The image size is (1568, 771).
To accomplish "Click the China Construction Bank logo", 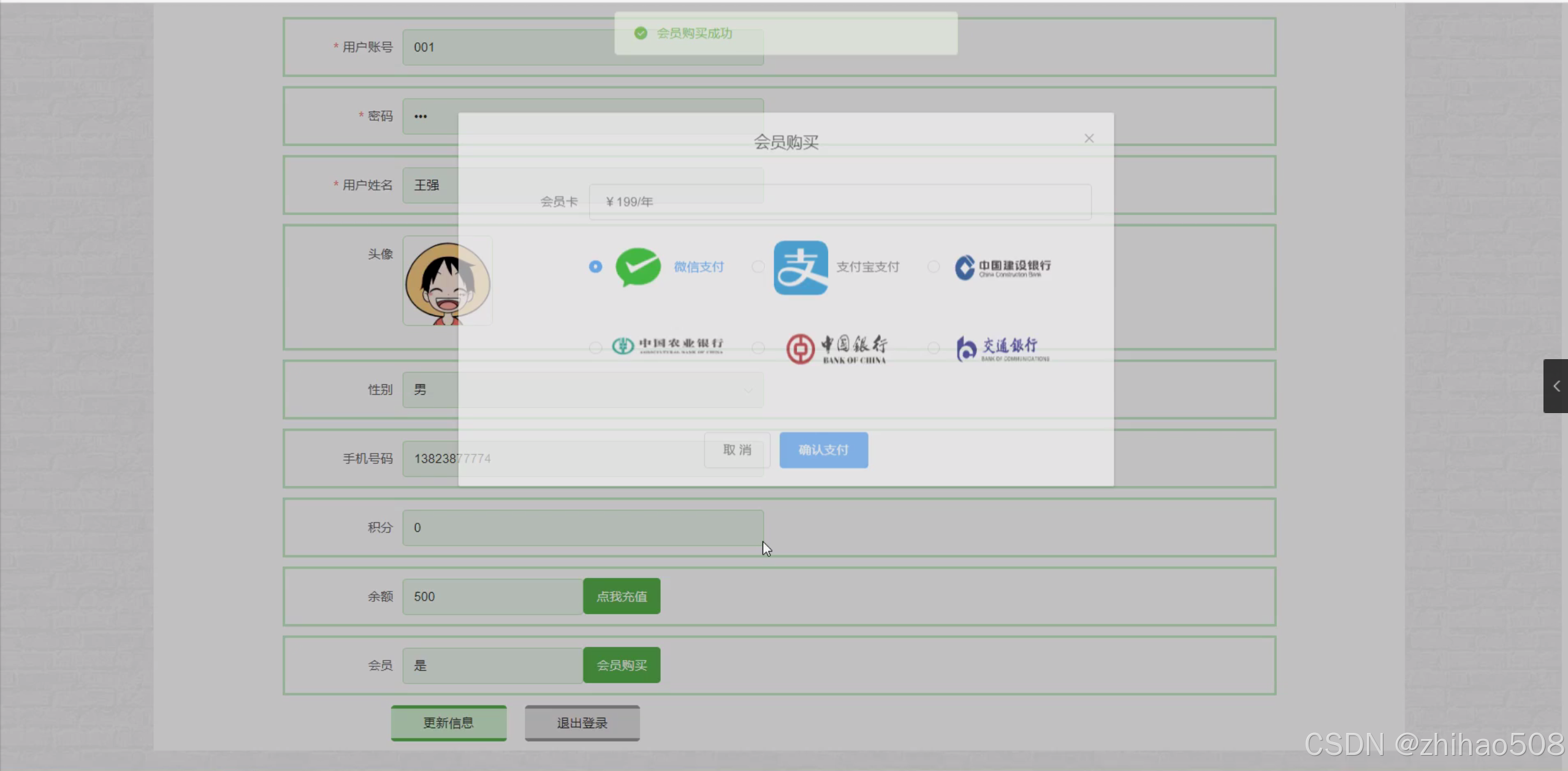I will pos(1002,267).
